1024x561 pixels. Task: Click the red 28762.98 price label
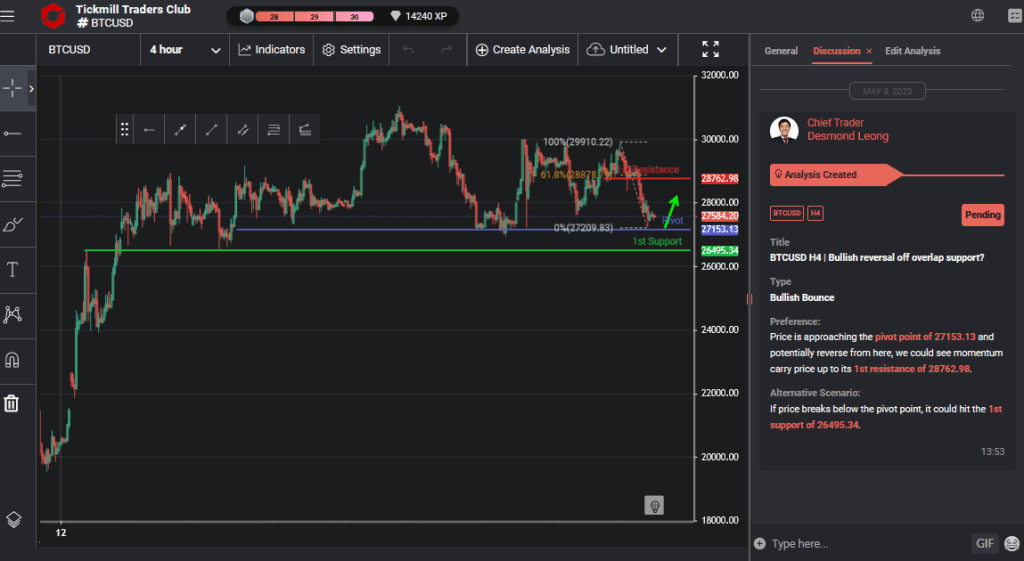point(720,178)
